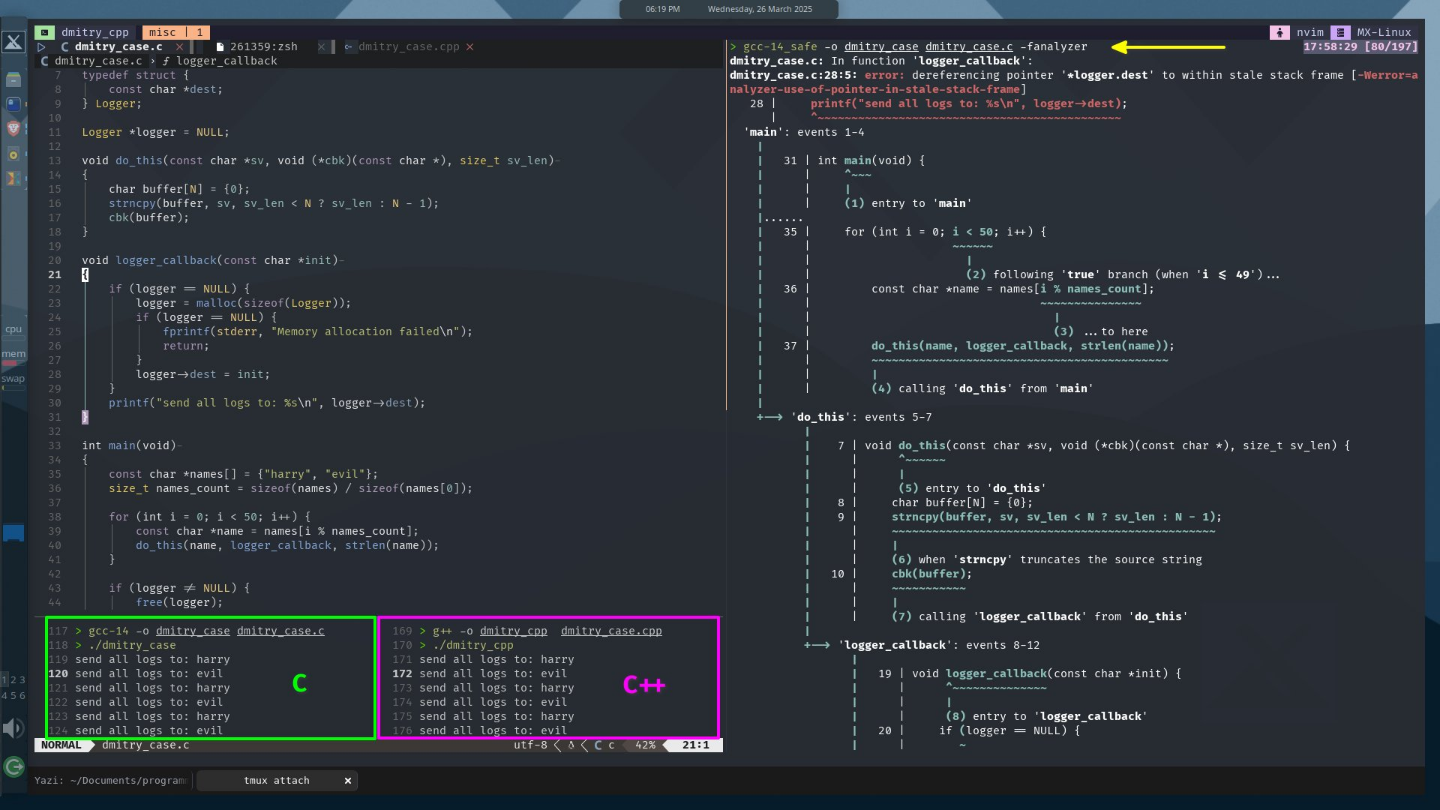Click the 'do_this': events 5-7 heading

[861, 417]
